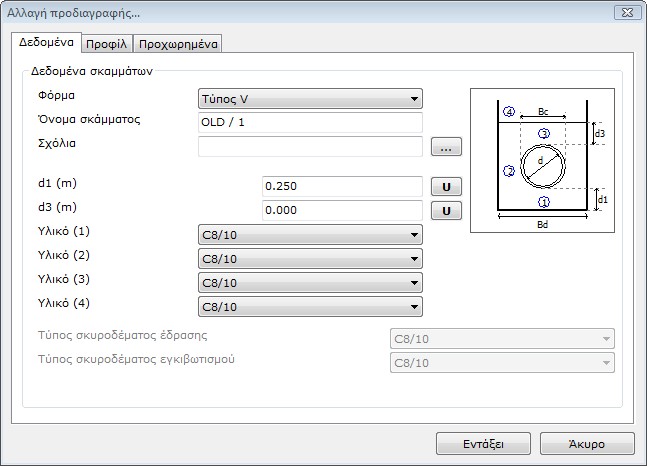Click the Όνομα σκάμματος field with OLD / 1

(x=310, y=122)
